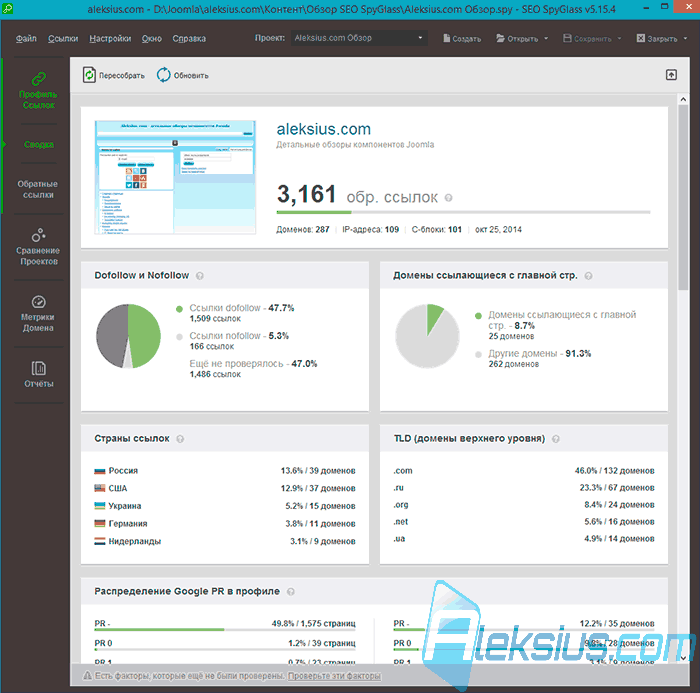Click the vertical scrollbar up arrow

click(683, 99)
